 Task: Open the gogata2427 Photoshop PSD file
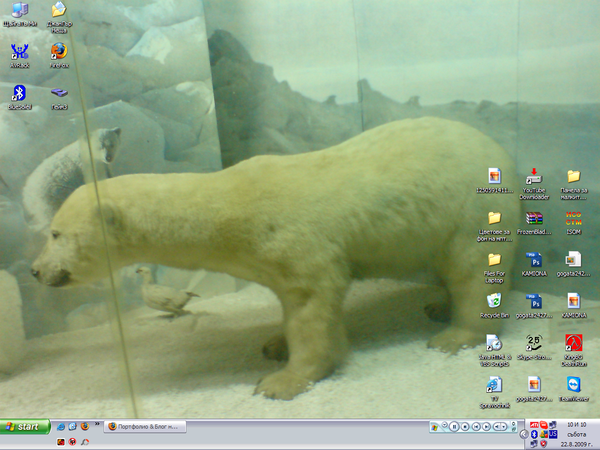(x=534, y=306)
